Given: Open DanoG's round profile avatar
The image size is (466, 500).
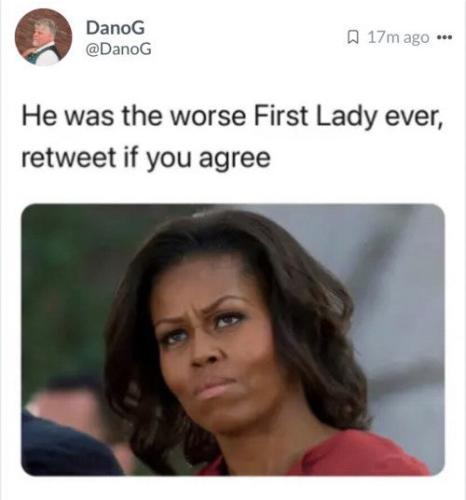Looking at the screenshot, I should (x=43, y=37).
